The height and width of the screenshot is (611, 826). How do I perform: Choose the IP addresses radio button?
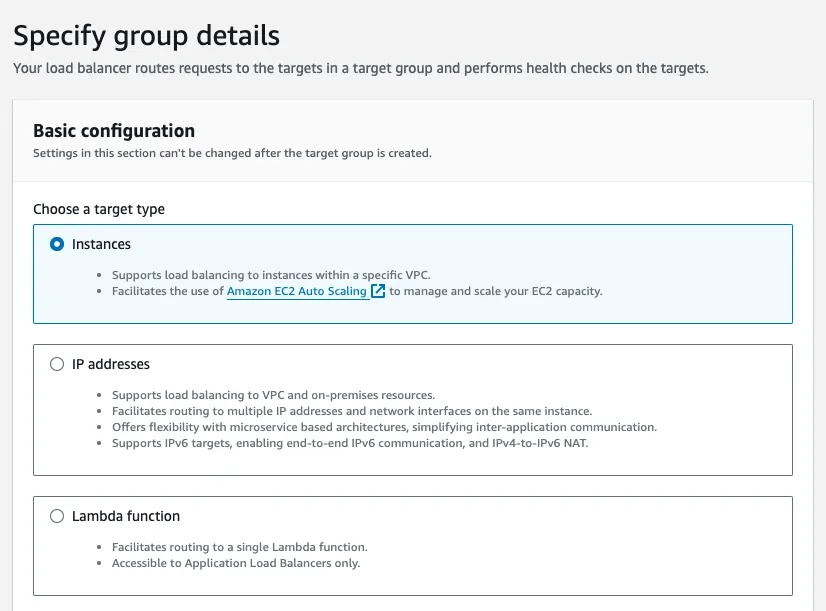tap(57, 364)
